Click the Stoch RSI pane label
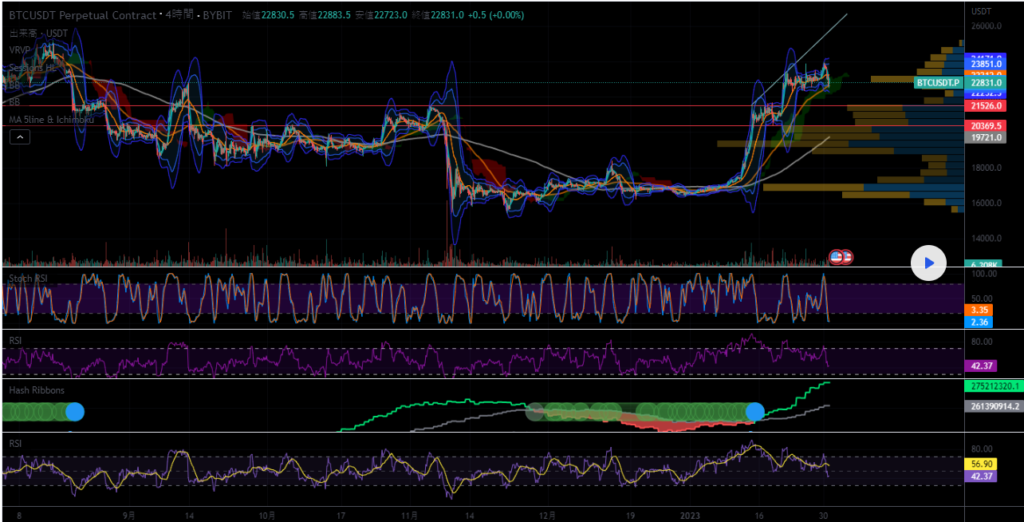Screen dimensions: 1024x522 click(x=25, y=277)
